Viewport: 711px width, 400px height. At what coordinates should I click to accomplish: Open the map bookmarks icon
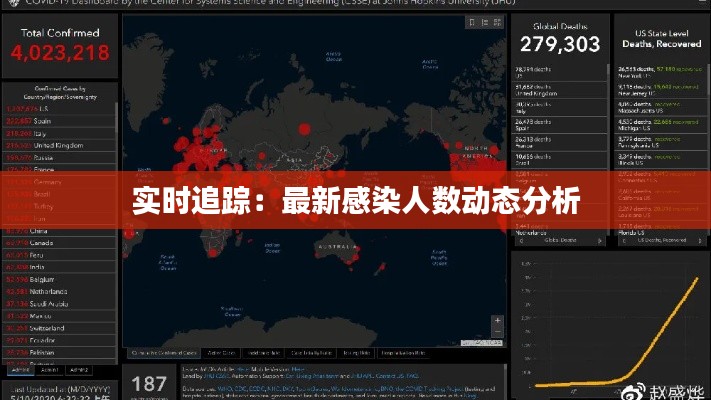click(472, 22)
